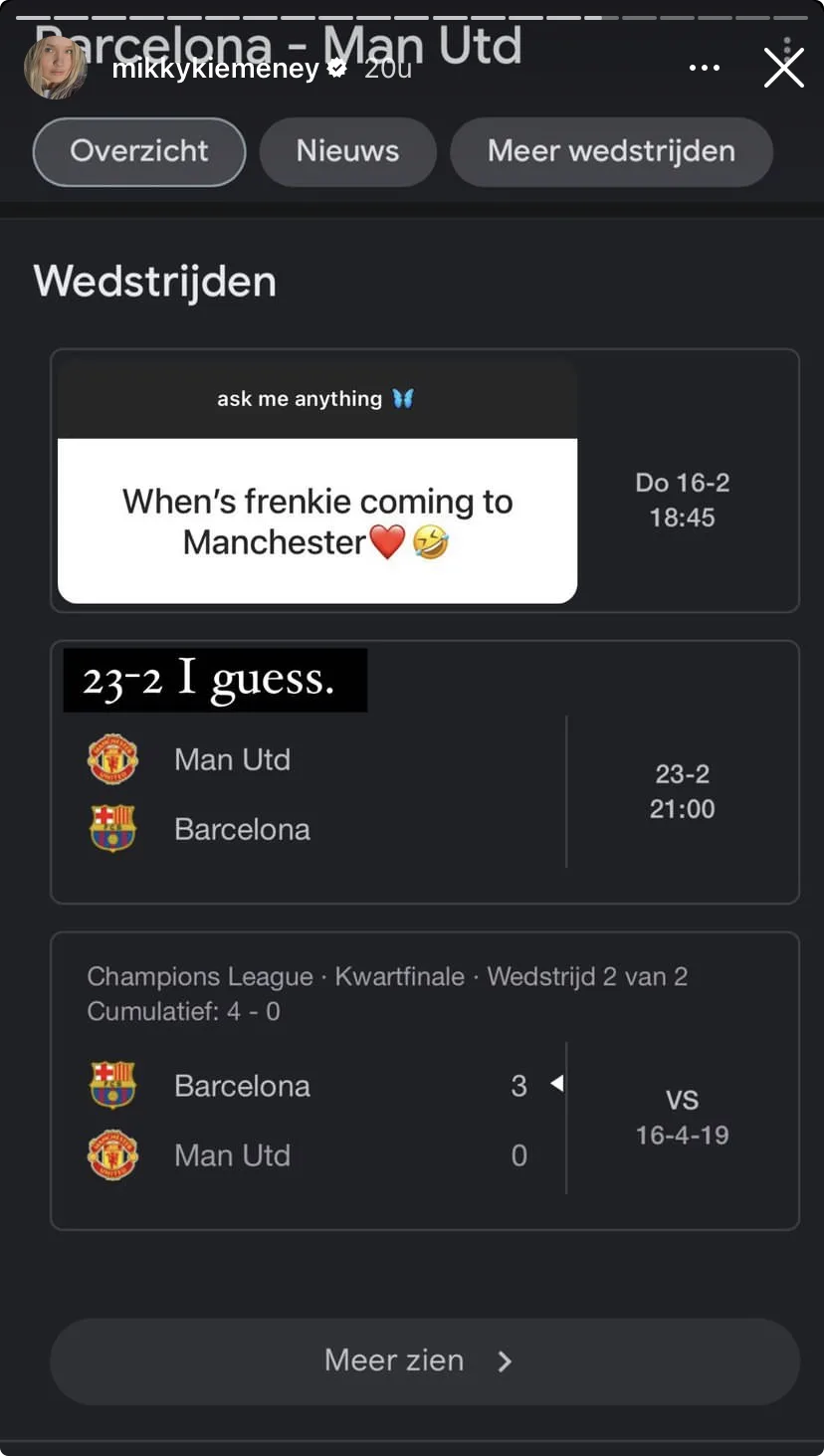Click Barcelona crest in the 2019 match
This screenshot has width=824, height=1456.
click(x=112, y=1085)
